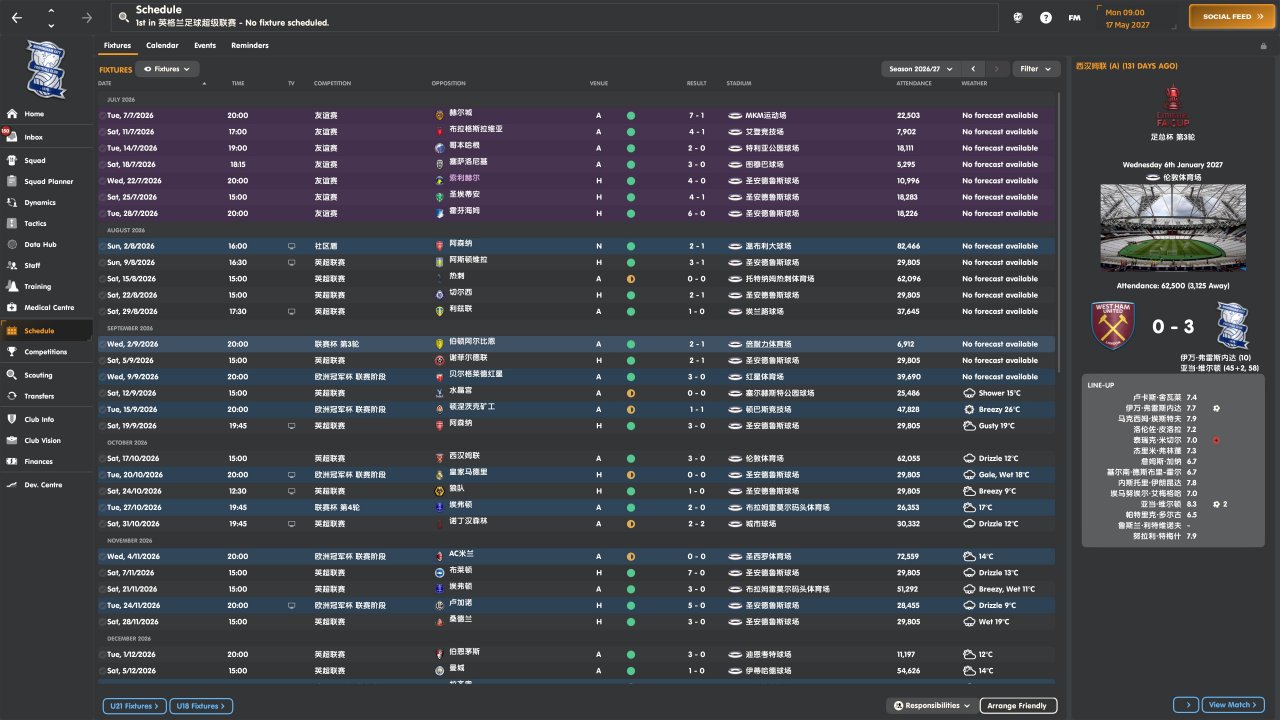This screenshot has width=1280, height=720.
Task: Switch to the Calendar tab
Action: point(162,46)
